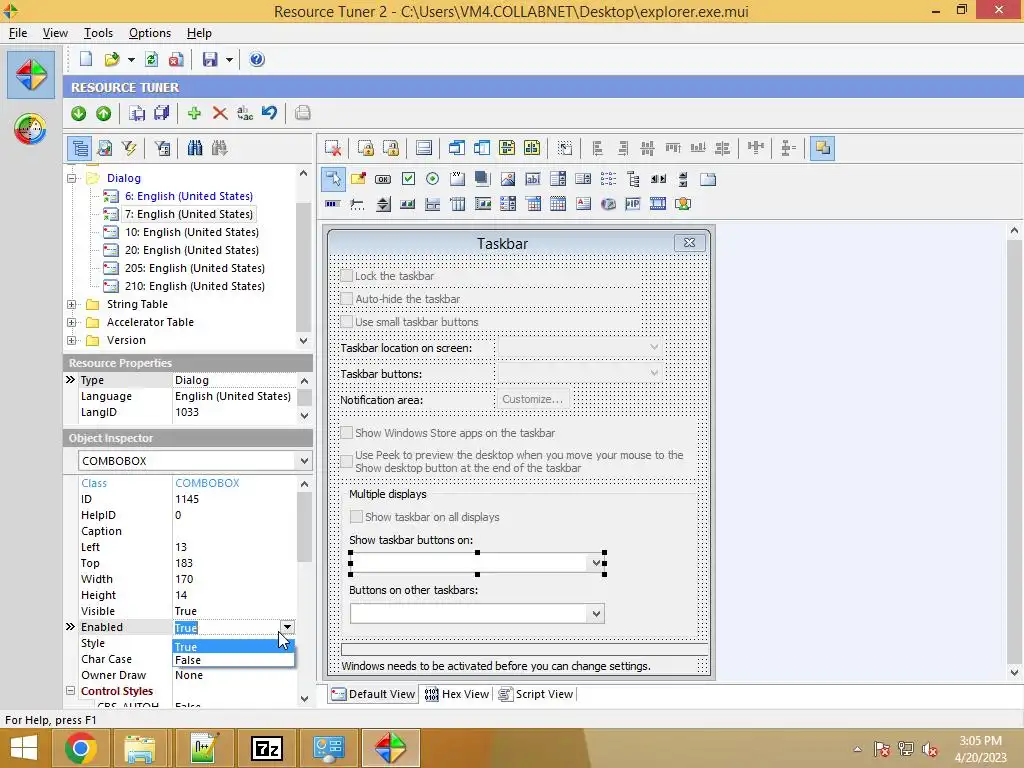Open the COMBOBOX object selector dropdown
This screenshot has width=1024, height=768.
pos(304,461)
